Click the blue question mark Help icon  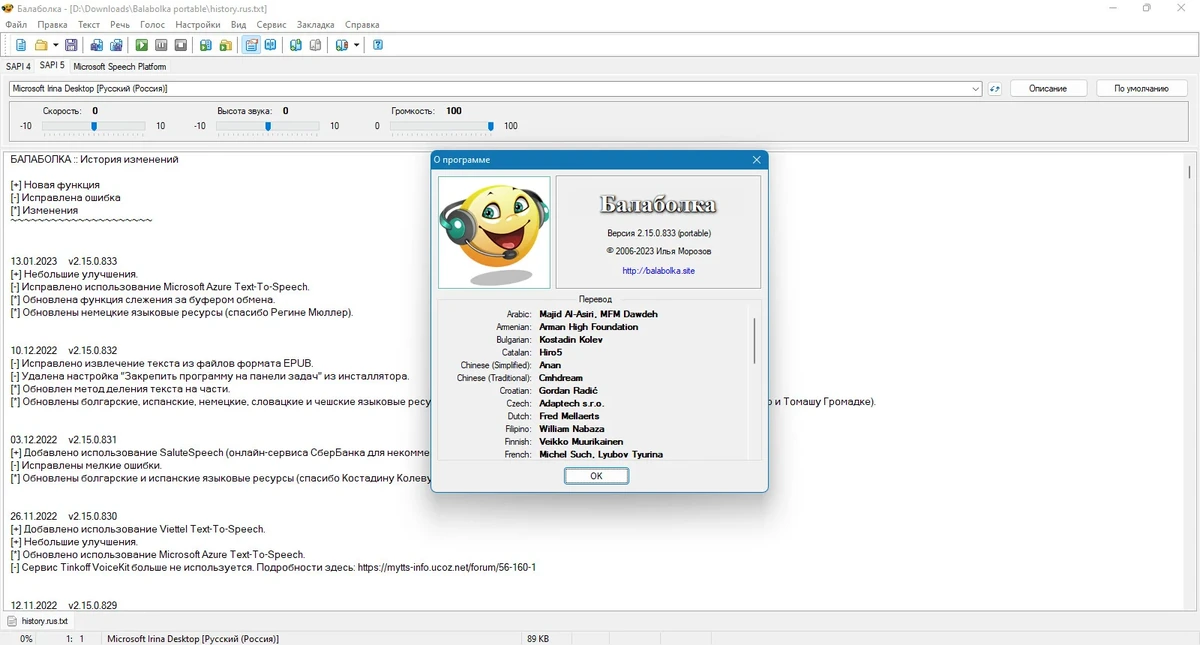(x=378, y=45)
